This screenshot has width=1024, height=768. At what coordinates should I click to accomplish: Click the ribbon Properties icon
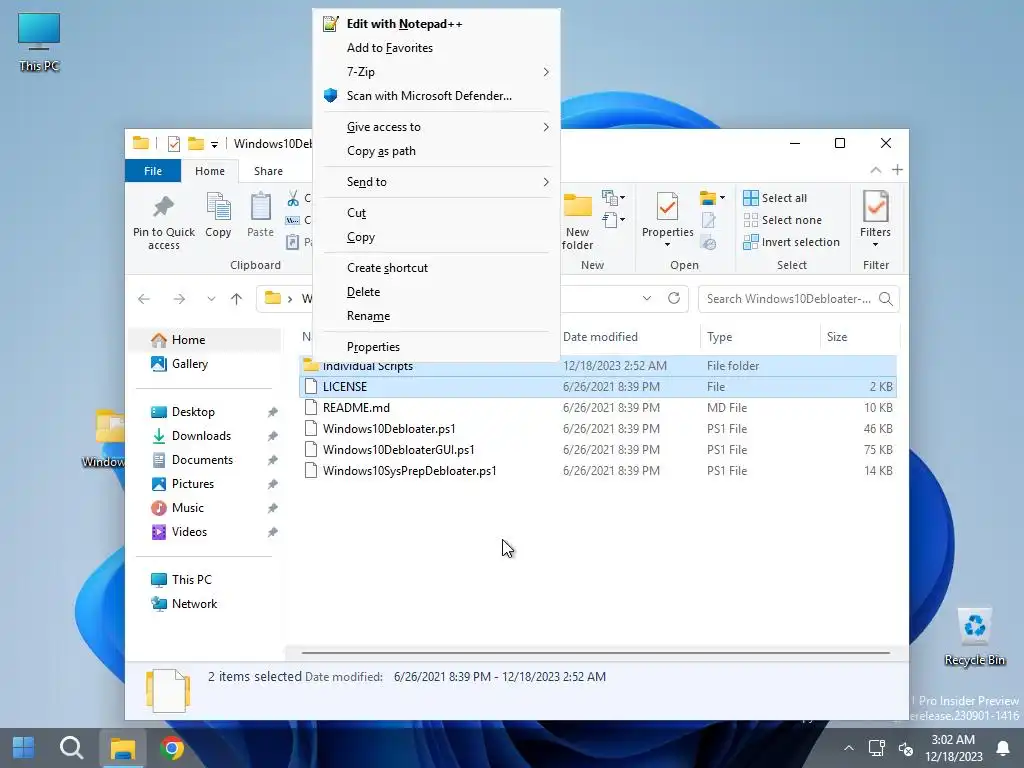click(667, 206)
